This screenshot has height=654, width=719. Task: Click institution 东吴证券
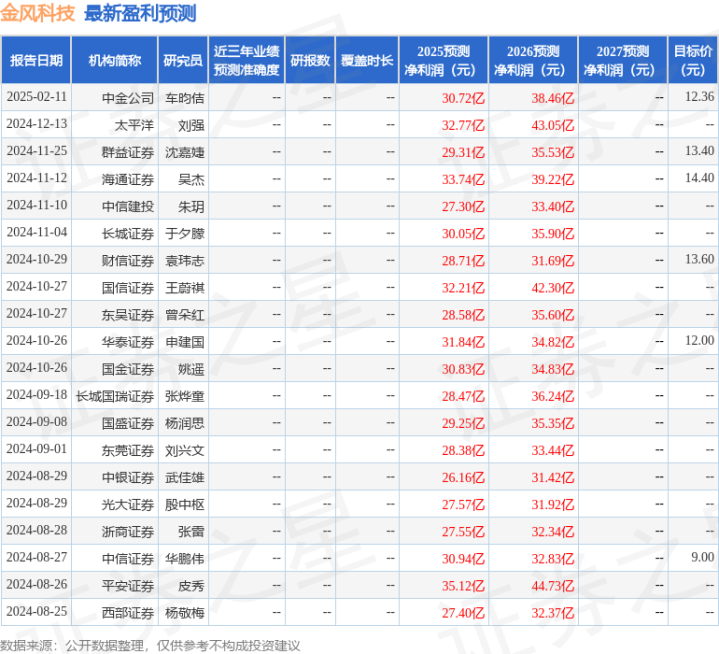tap(128, 315)
